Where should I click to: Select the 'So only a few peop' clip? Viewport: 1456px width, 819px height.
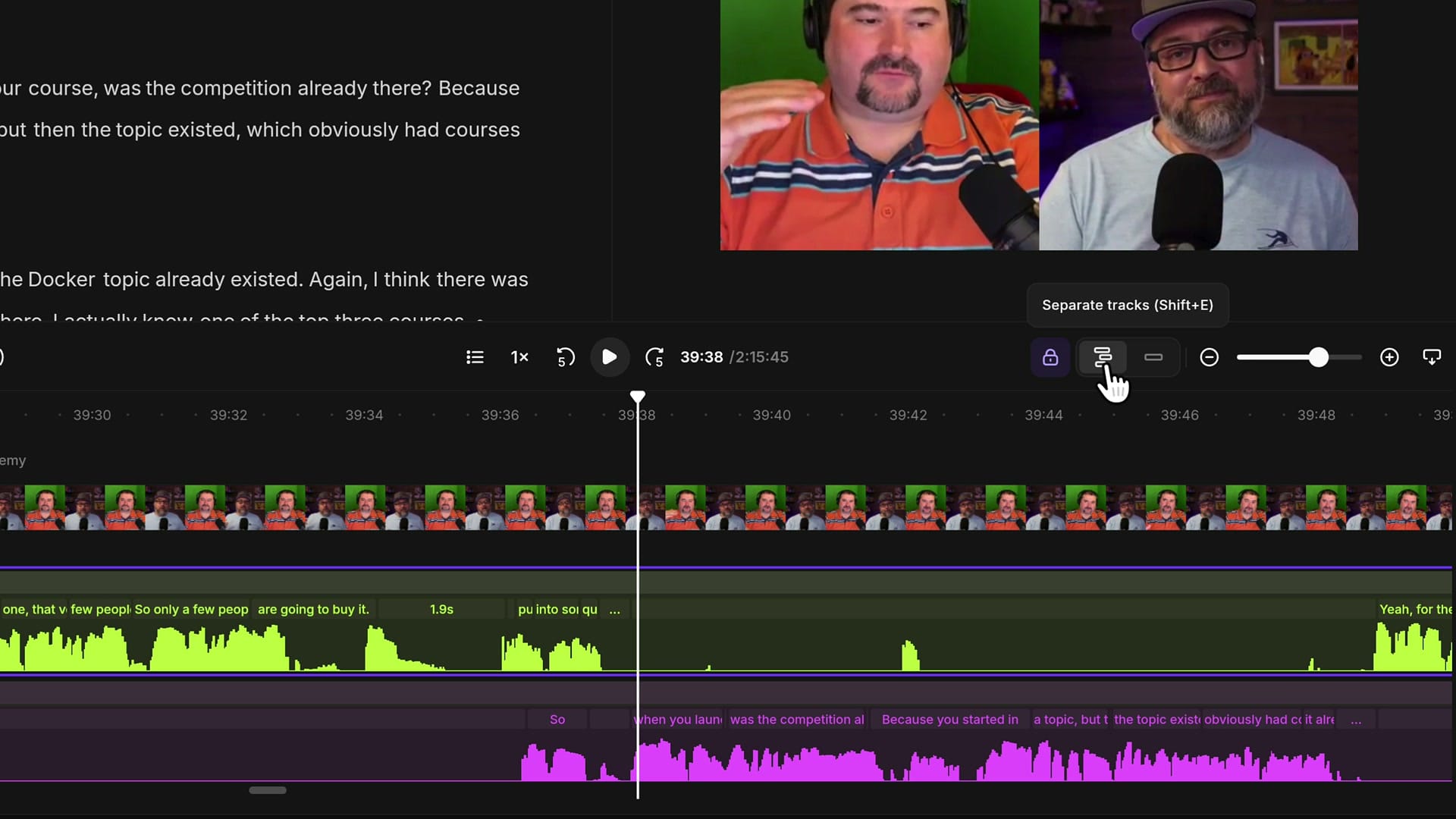191,609
